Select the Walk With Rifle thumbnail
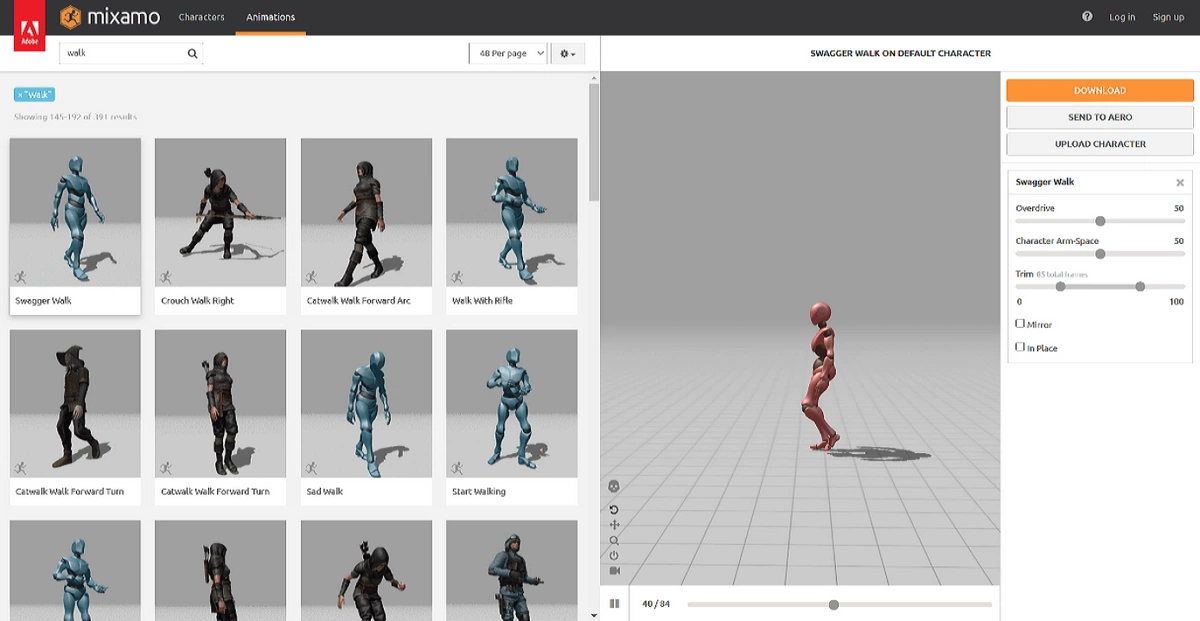The width and height of the screenshot is (1200, 621). (x=511, y=212)
